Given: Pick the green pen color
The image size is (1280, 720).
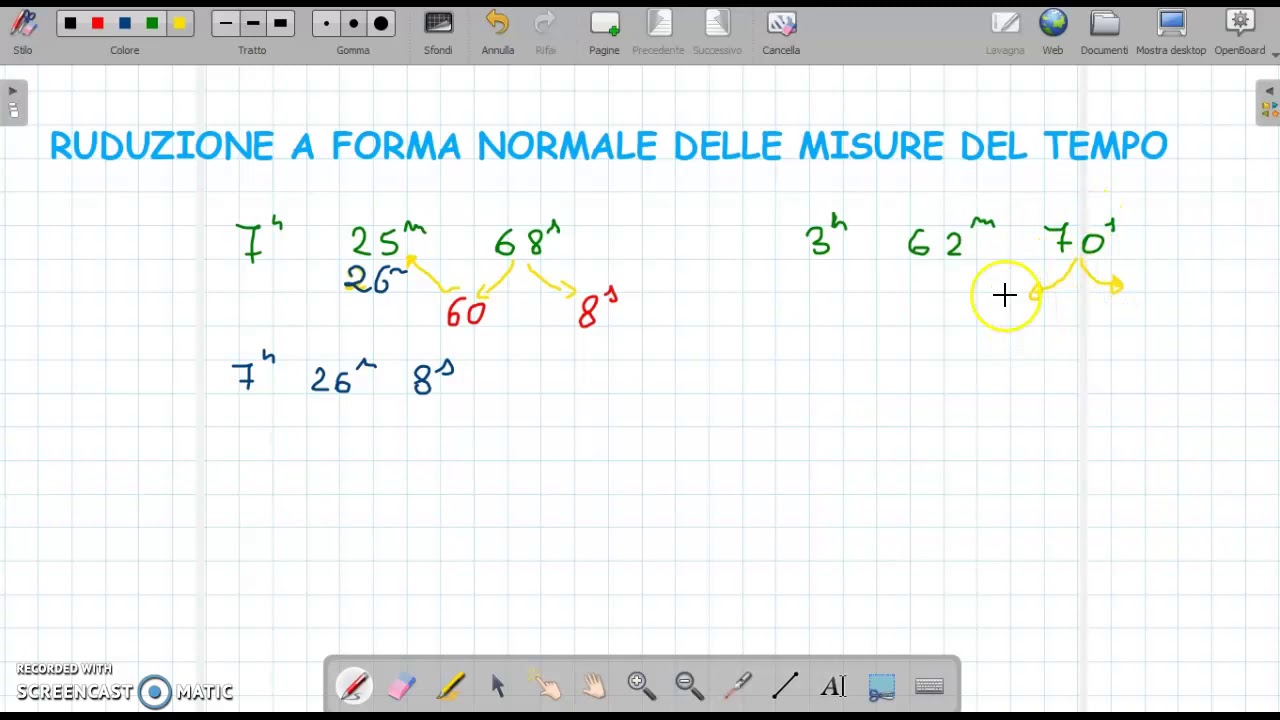Looking at the screenshot, I should (x=152, y=23).
